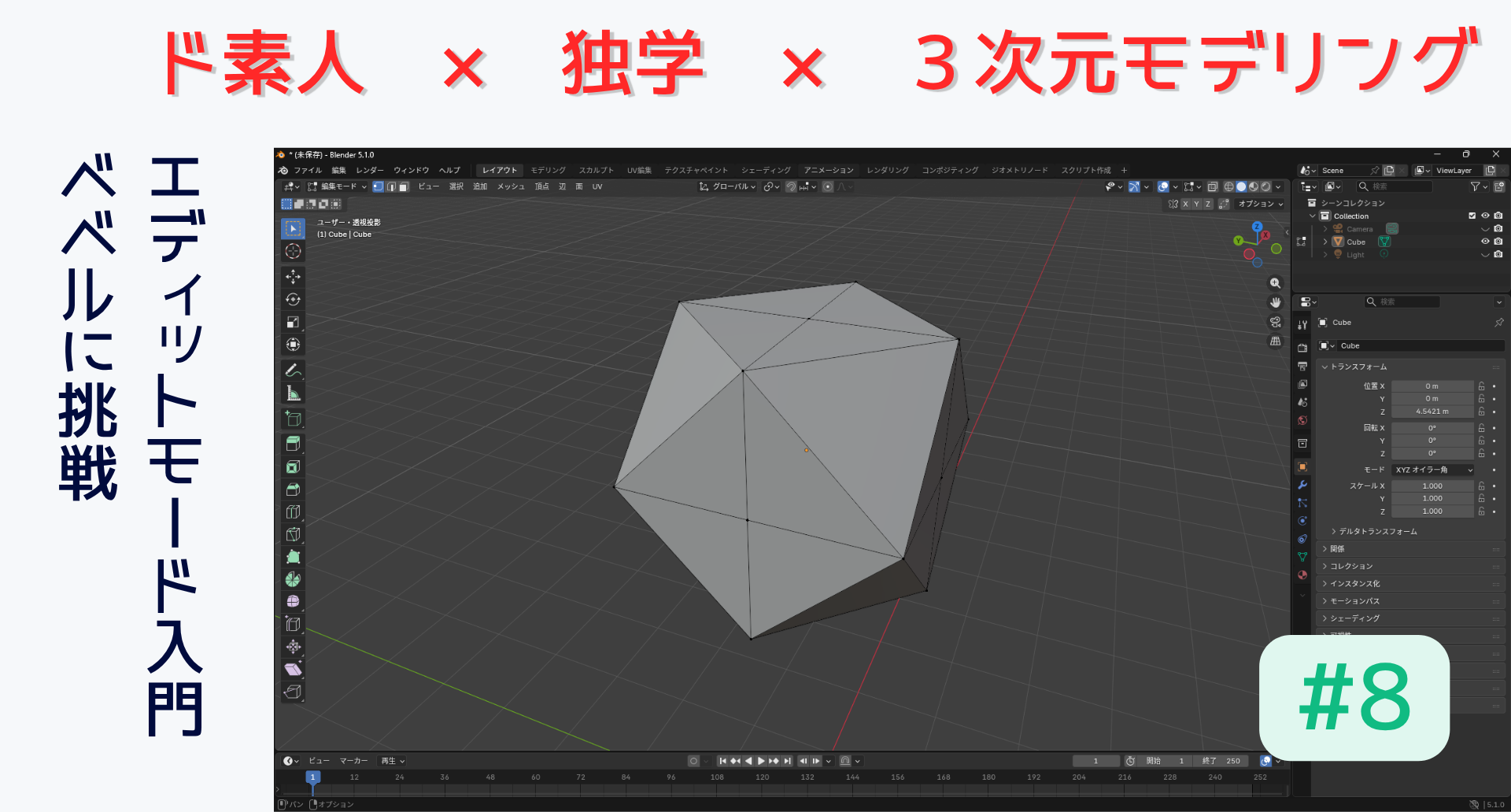
Task: Open the Mesh menu
Action: tap(510, 186)
